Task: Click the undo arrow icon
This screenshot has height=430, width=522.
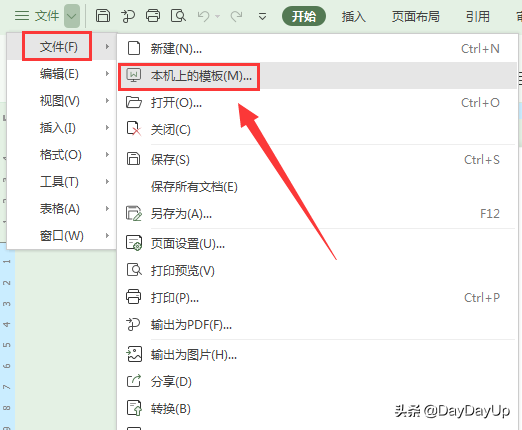Action: pos(204,16)
